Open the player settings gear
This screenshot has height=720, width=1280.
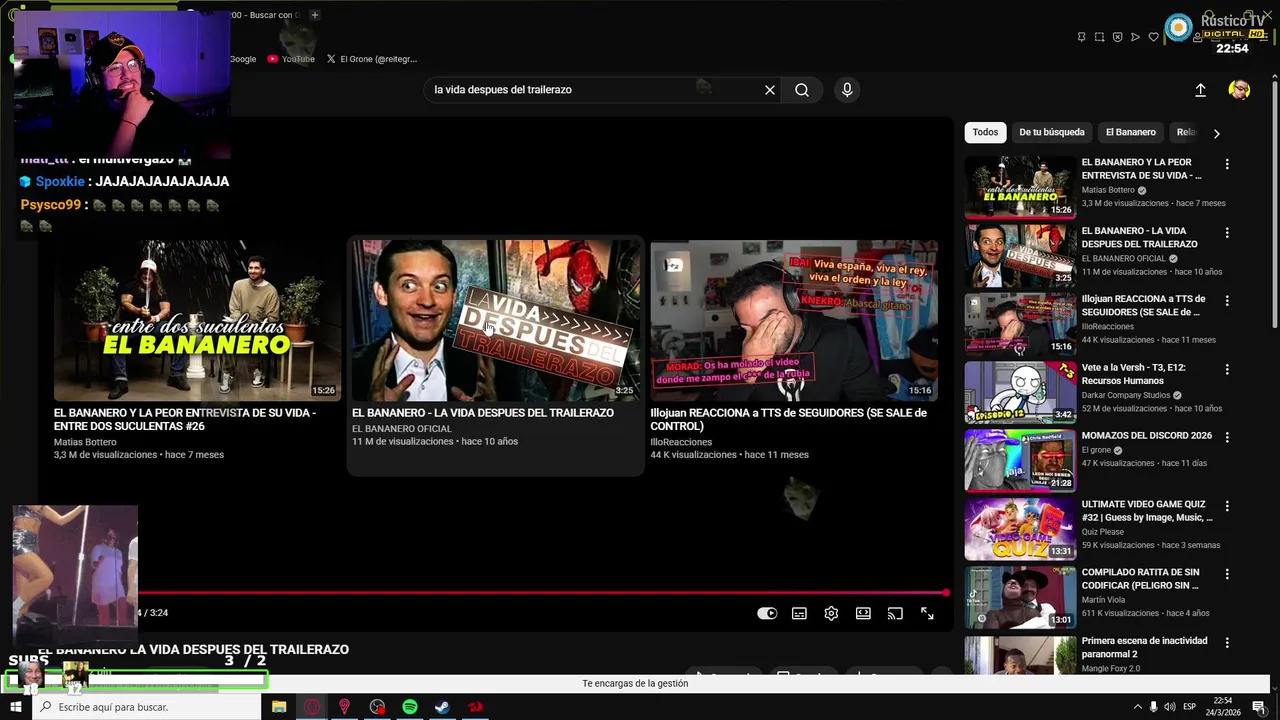pyautogui.click(x=831, y=614)
